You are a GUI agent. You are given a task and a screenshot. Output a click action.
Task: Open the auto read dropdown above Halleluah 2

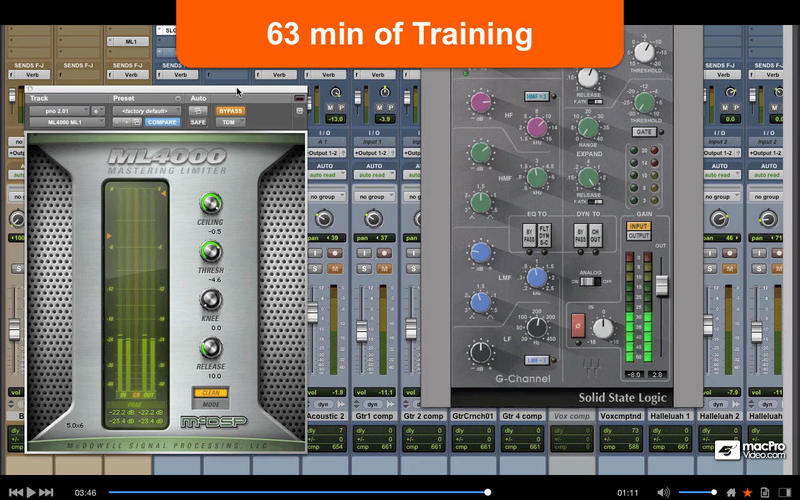pyautogui.click(x=720, y=174)
